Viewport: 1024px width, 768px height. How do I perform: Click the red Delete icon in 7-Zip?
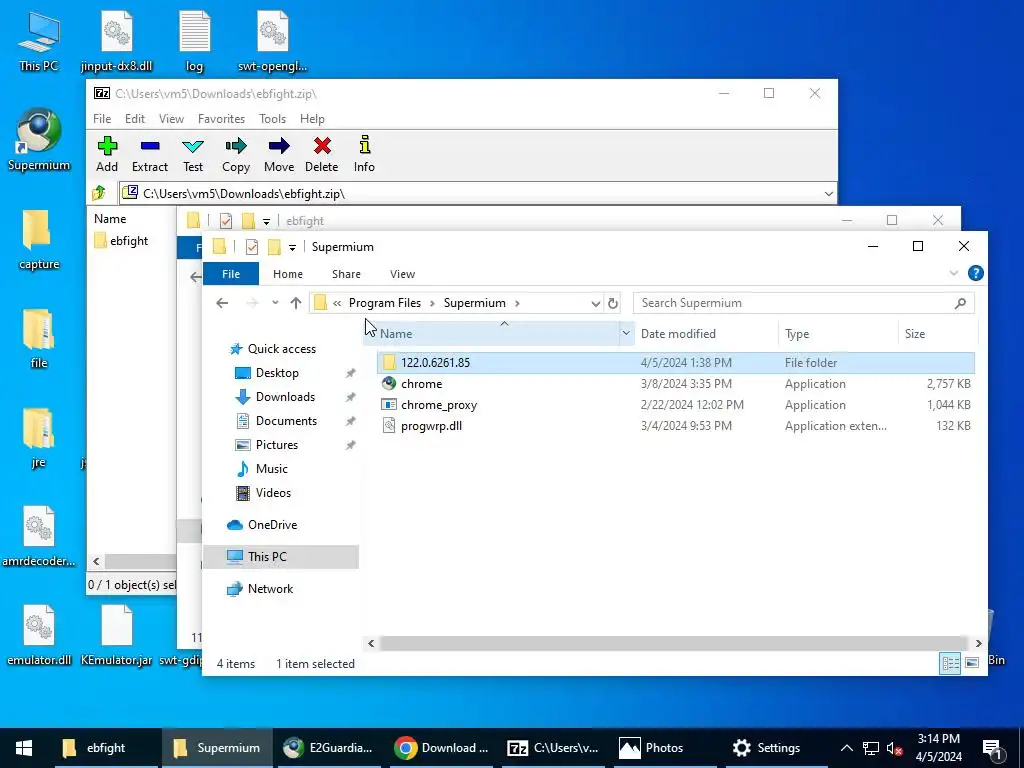[x=322, y=155]
